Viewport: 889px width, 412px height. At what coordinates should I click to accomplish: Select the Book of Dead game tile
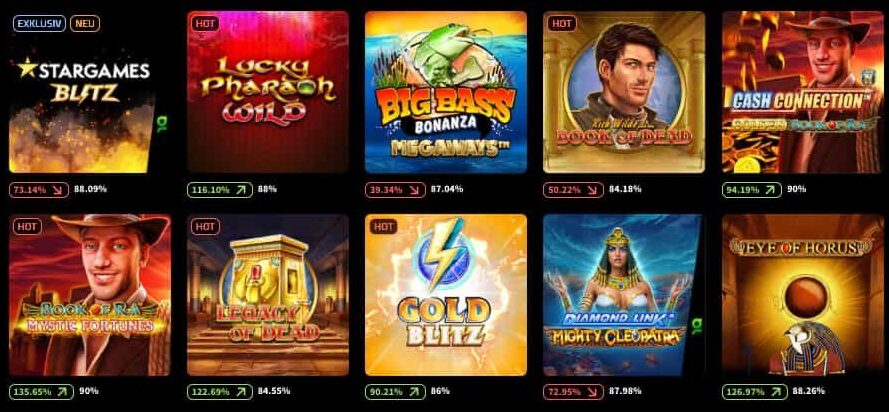(624, 92)
